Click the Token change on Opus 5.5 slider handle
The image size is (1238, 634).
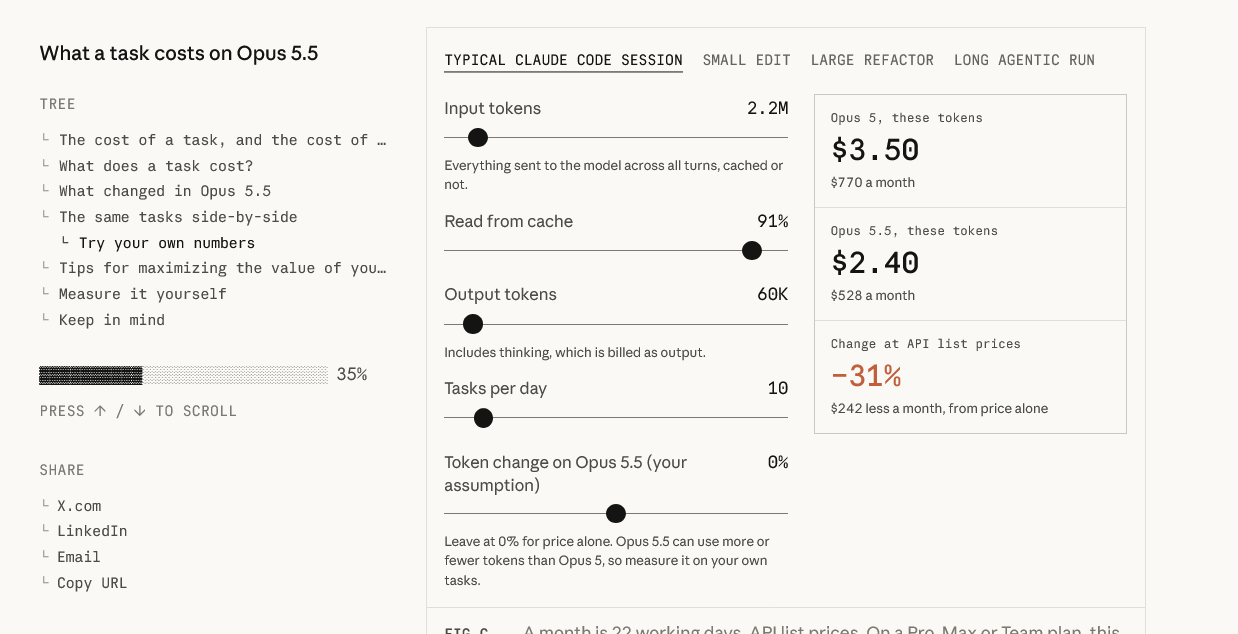click(616, 513)
